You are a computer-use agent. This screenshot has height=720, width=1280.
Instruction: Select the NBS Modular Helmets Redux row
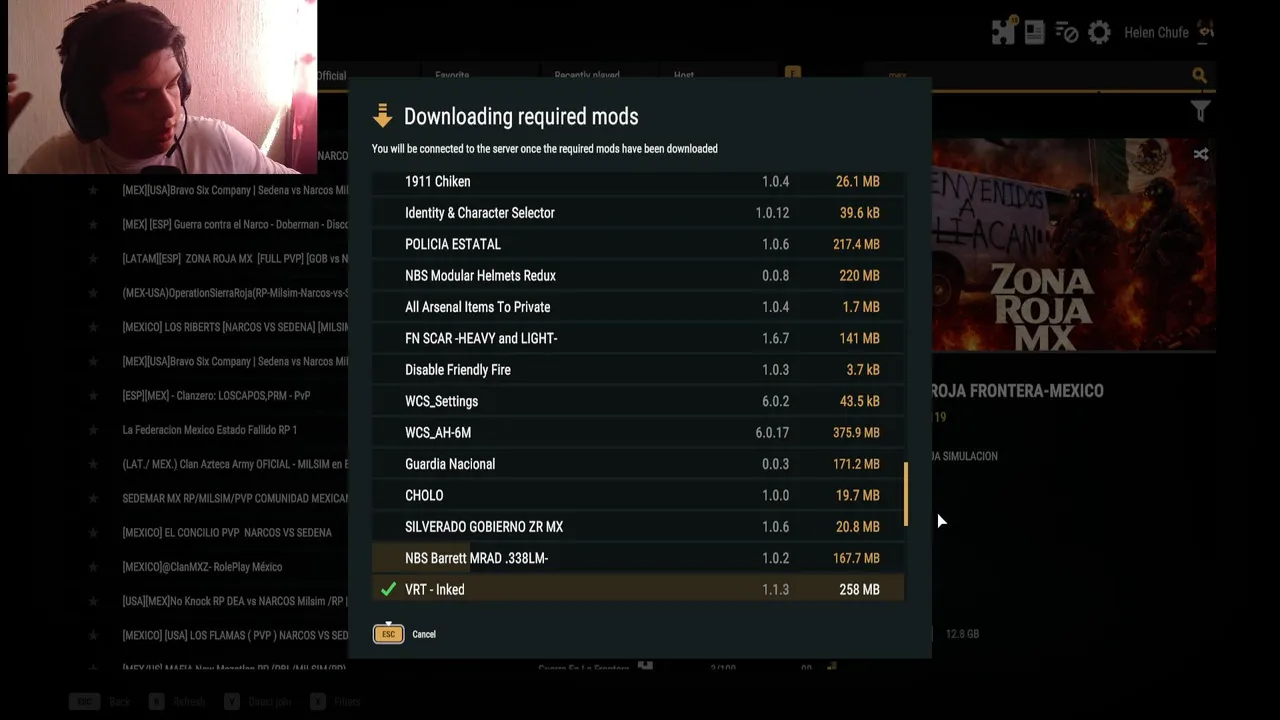pyautogui.click(x=638, y=276)
